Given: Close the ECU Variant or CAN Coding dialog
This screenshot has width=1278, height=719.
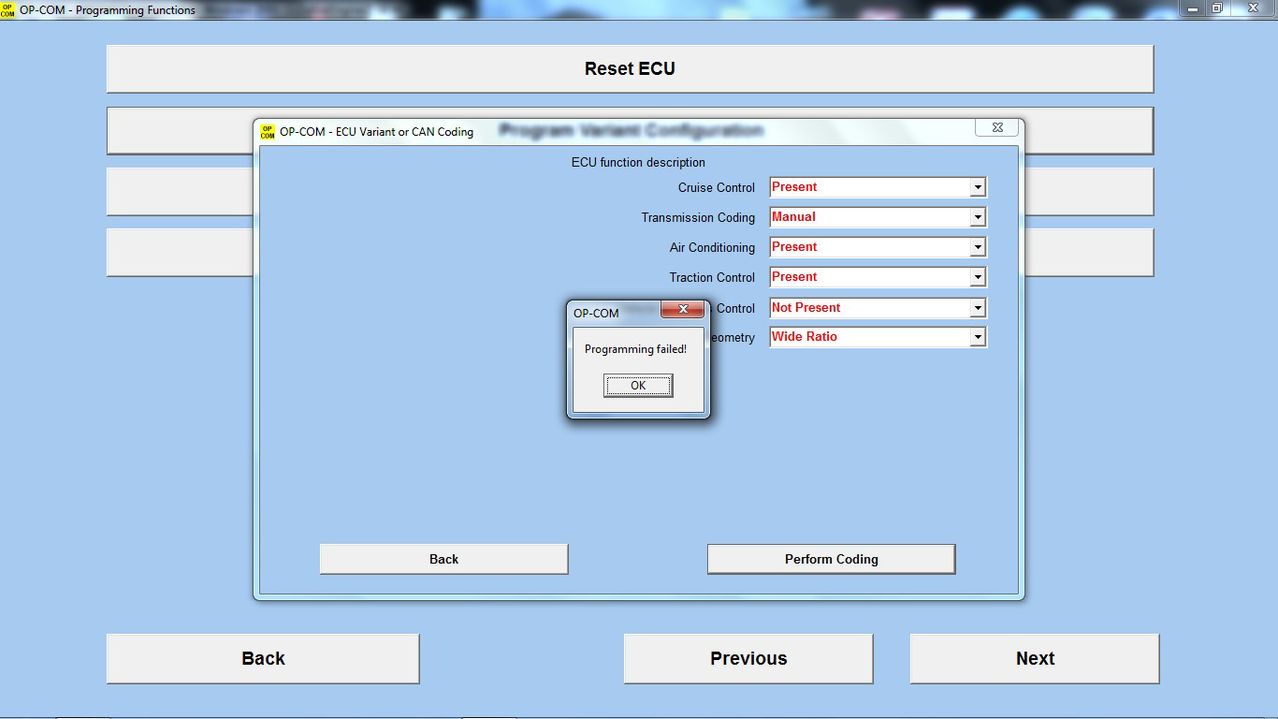Looking at the screenshot, I should coord(997,127).
